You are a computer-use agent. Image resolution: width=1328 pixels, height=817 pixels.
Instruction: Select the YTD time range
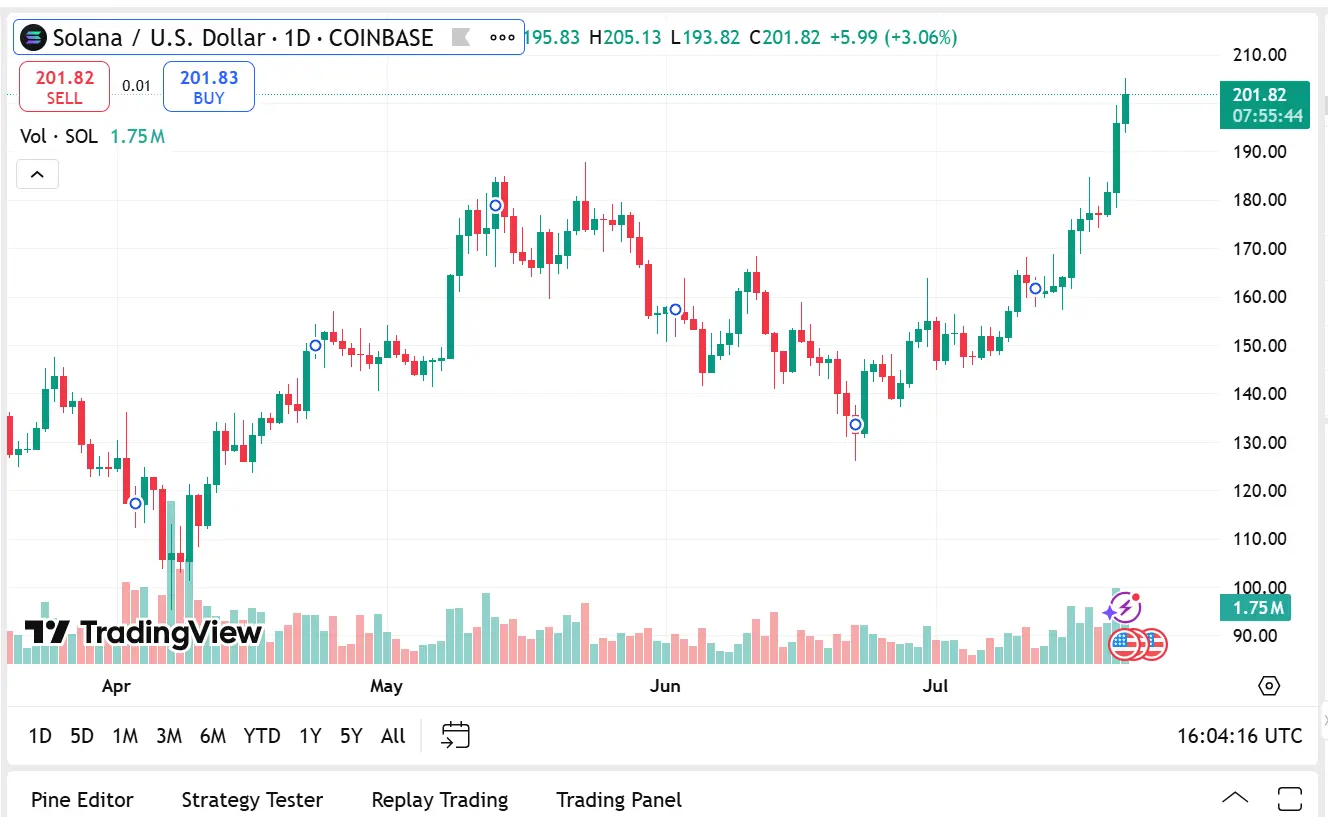(x=262, y=736)
